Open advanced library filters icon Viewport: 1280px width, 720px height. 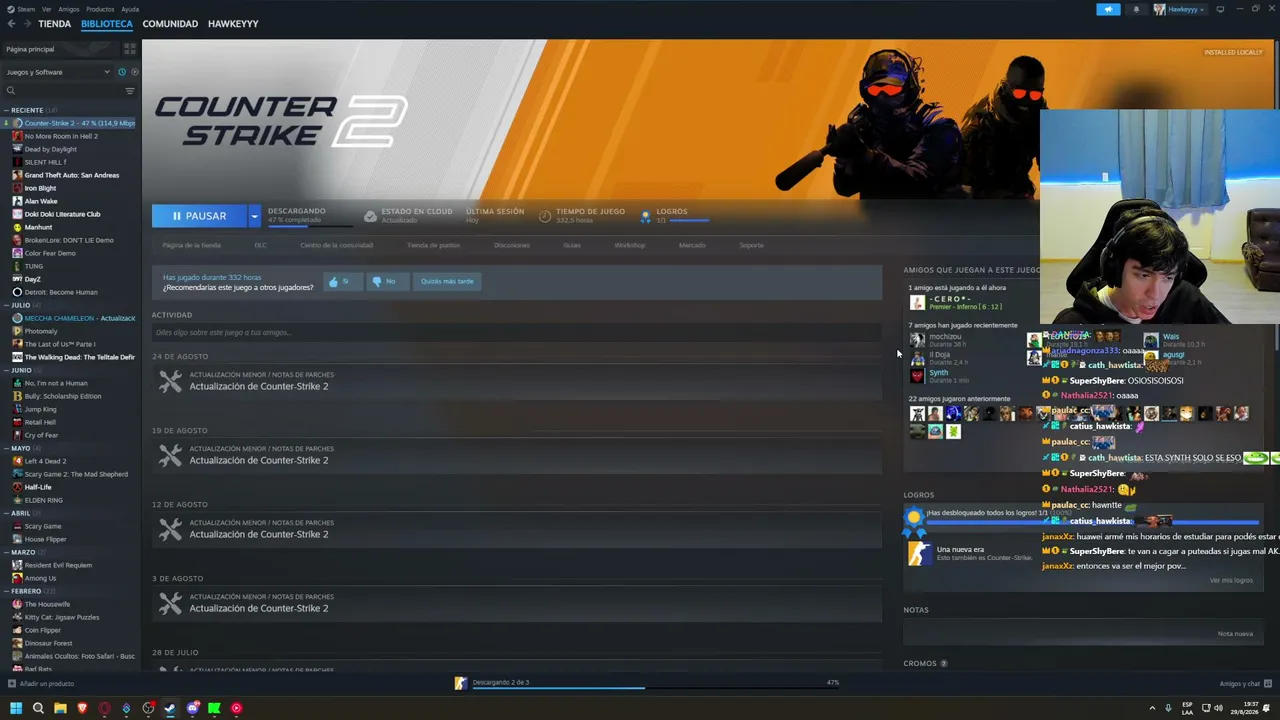pos(130,91)
